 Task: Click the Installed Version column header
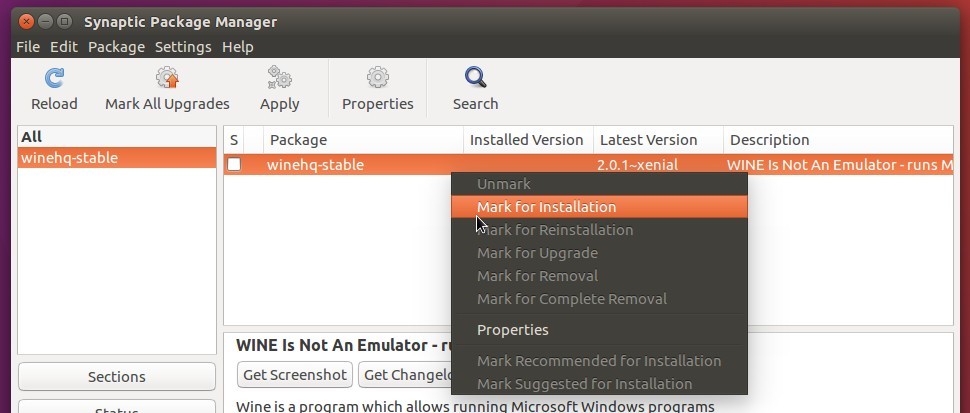pos(528,140)
